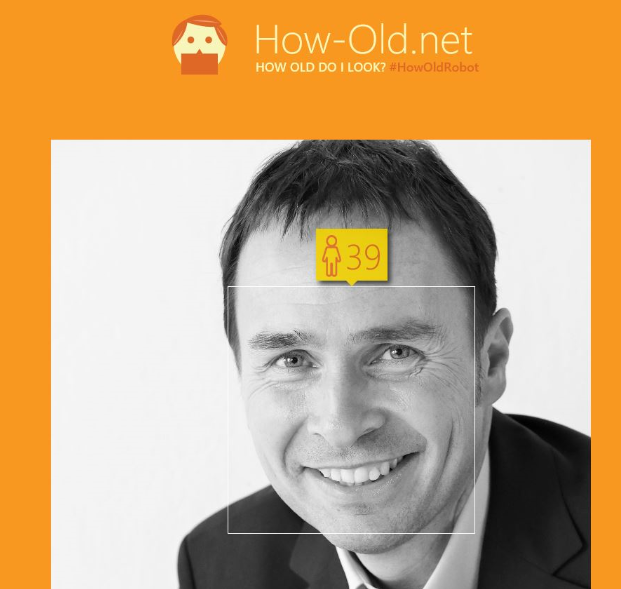Click the man's smiling mouth in photo
621x589 pixels.
[x=358, y=469]
